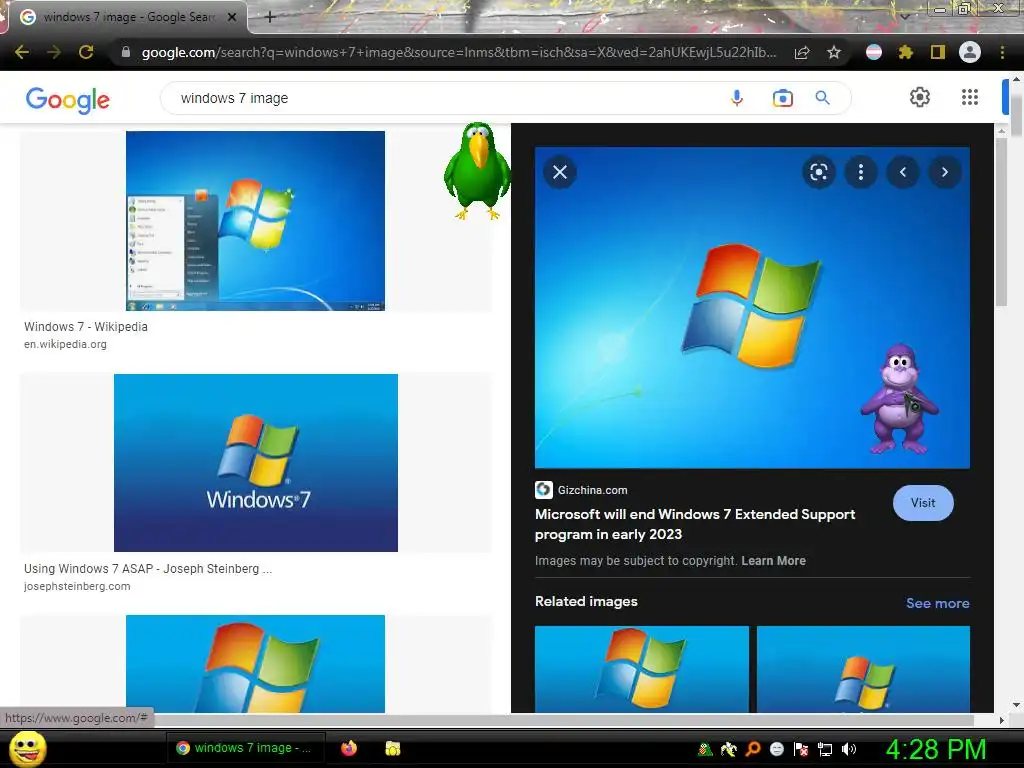This screenshot has width=1024, height=768.
Task: Click the en.wikipedia.org source text
Action: tap(65, 344)
